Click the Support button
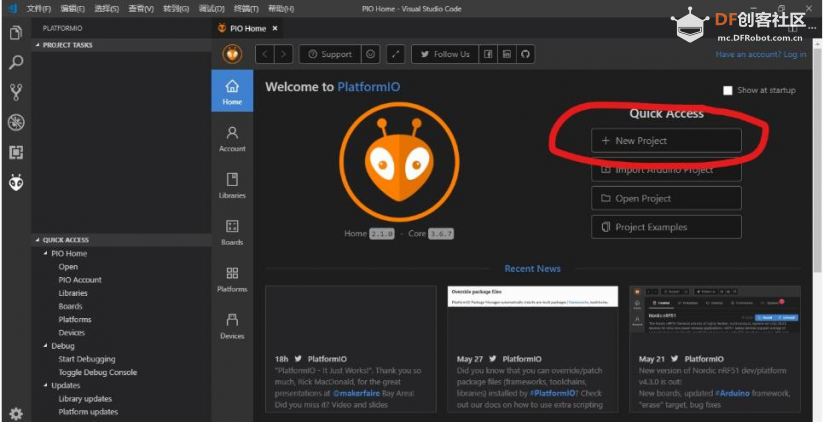The width and height of the screenshot is (823, 422). pyautogui.click(x=330, y=54)
